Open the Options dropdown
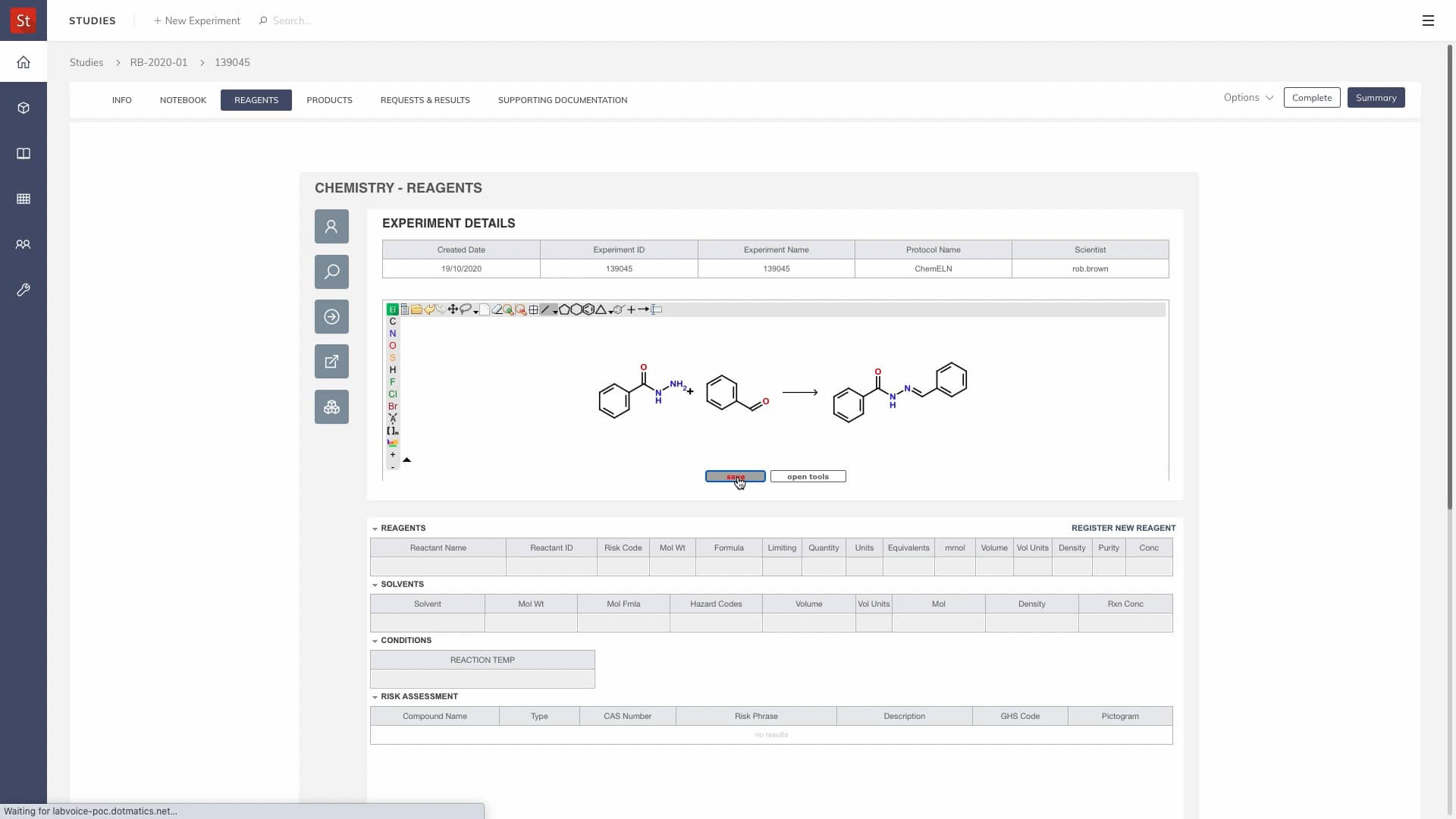This screenshot has width=1456, height=819. 1247,97
